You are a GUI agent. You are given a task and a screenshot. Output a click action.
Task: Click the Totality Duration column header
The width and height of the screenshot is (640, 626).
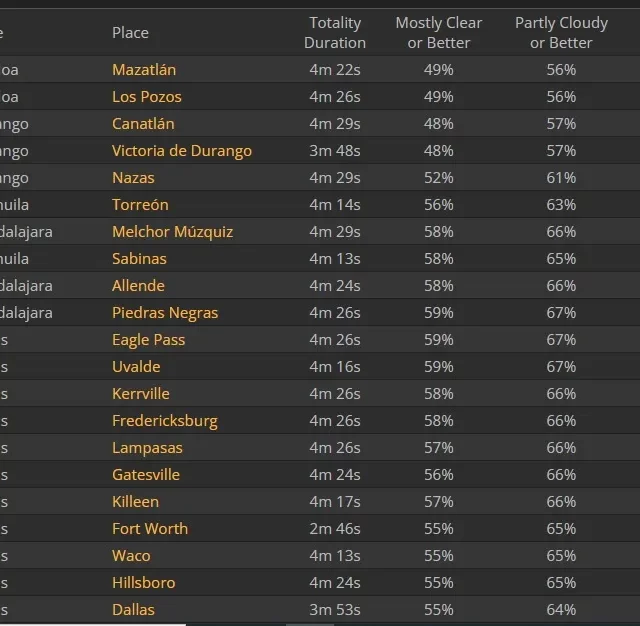pos(335,33)
